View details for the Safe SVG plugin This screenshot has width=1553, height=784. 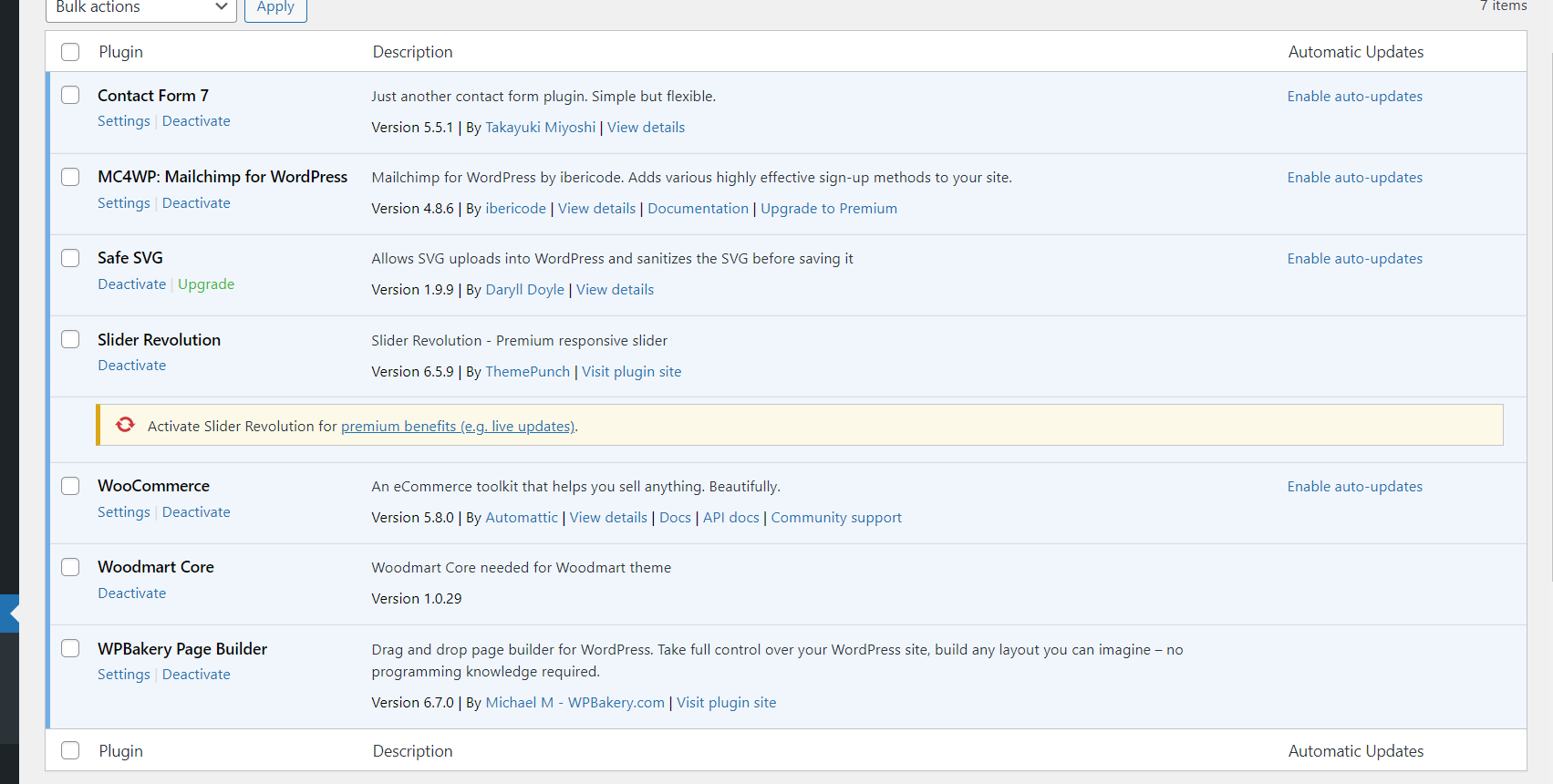(x=615, y=290)
